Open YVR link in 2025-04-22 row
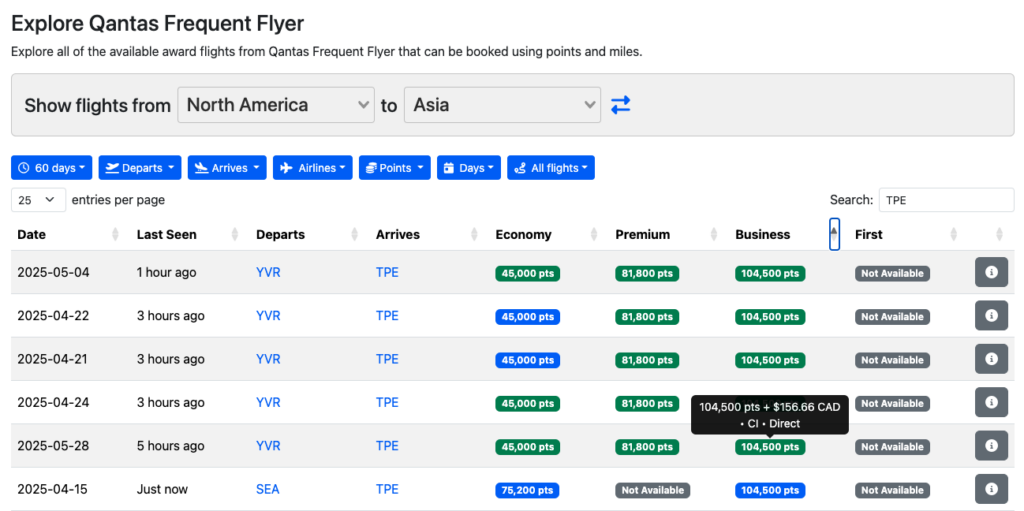Image resolution: width=1024 pixels, height=511 pixels. point(268,316)
